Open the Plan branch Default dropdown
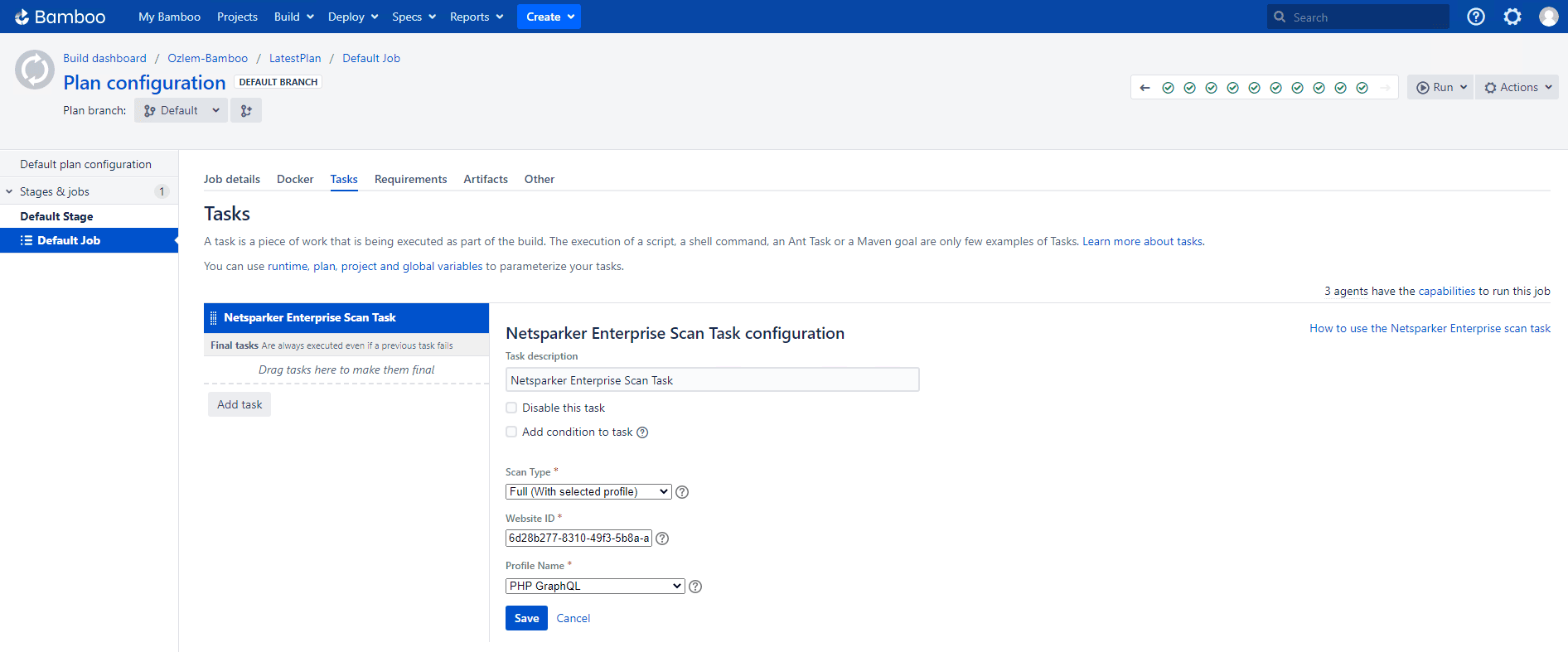Viewport: 1568px width, 652px height. coord(181,111)
